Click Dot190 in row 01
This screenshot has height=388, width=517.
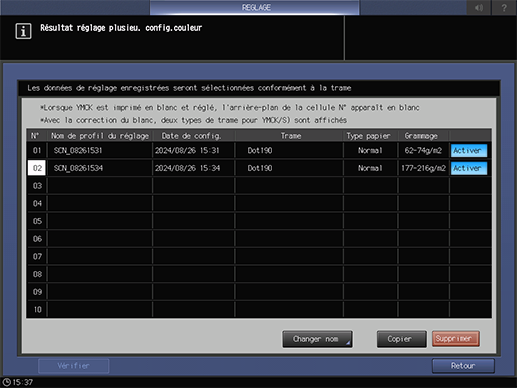(260, 150)
